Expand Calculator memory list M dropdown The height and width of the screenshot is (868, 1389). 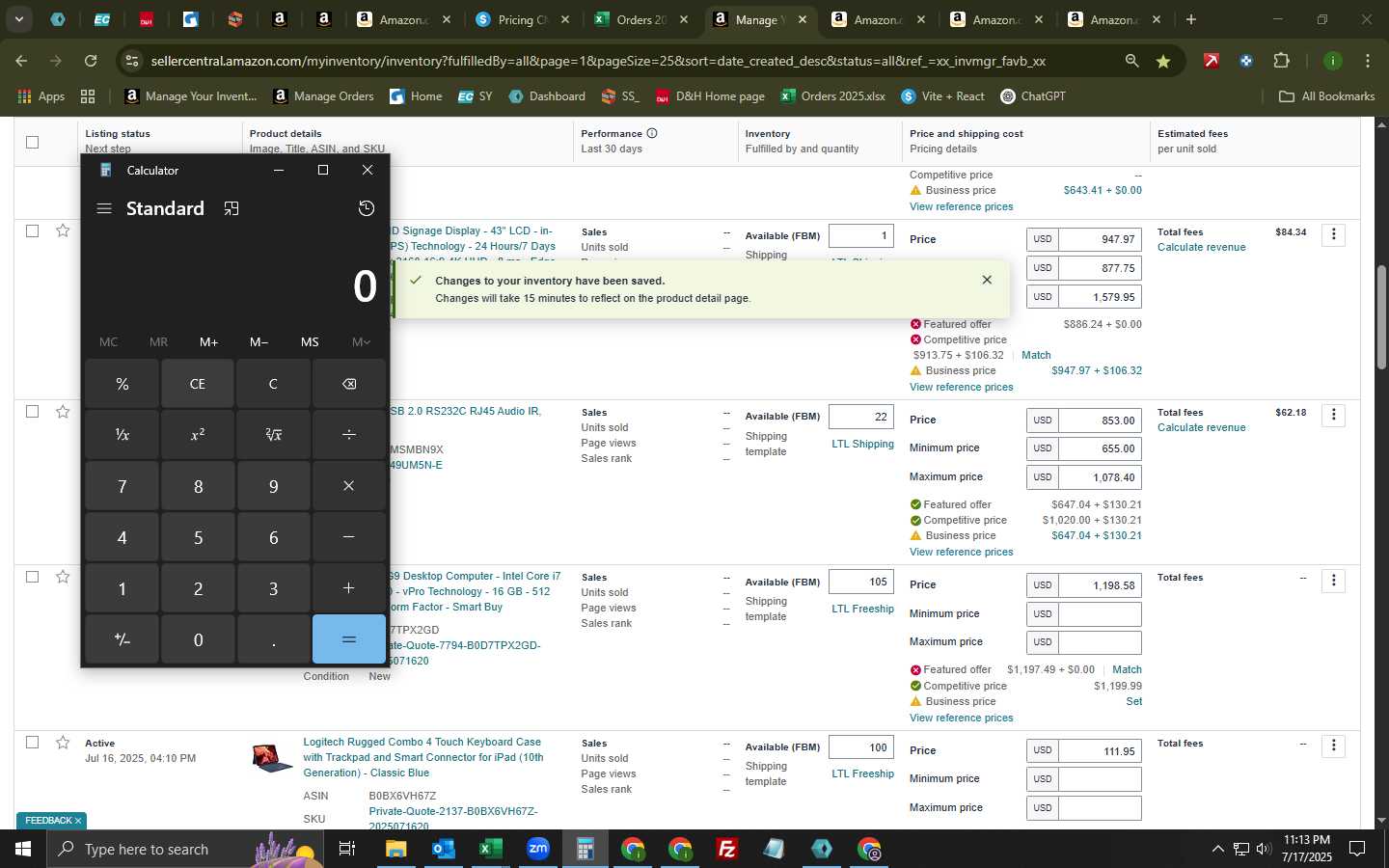[361, 341]
